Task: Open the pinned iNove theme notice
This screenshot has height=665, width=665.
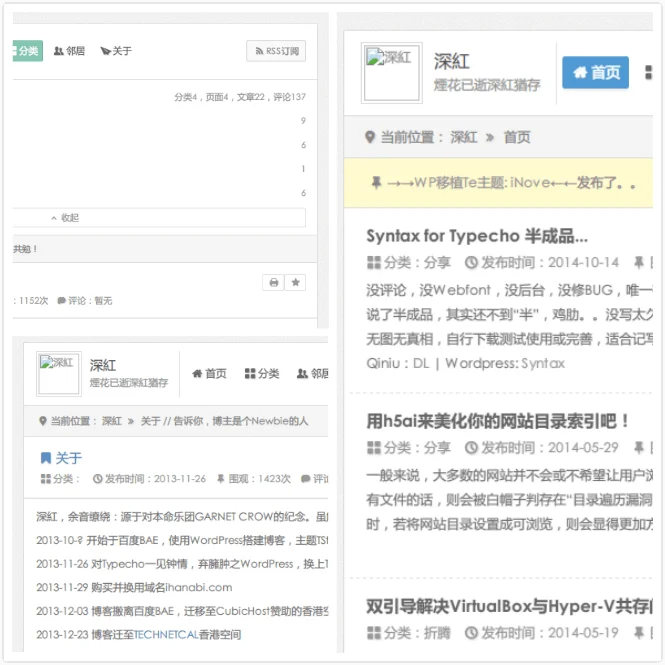Action: (511, 183)
